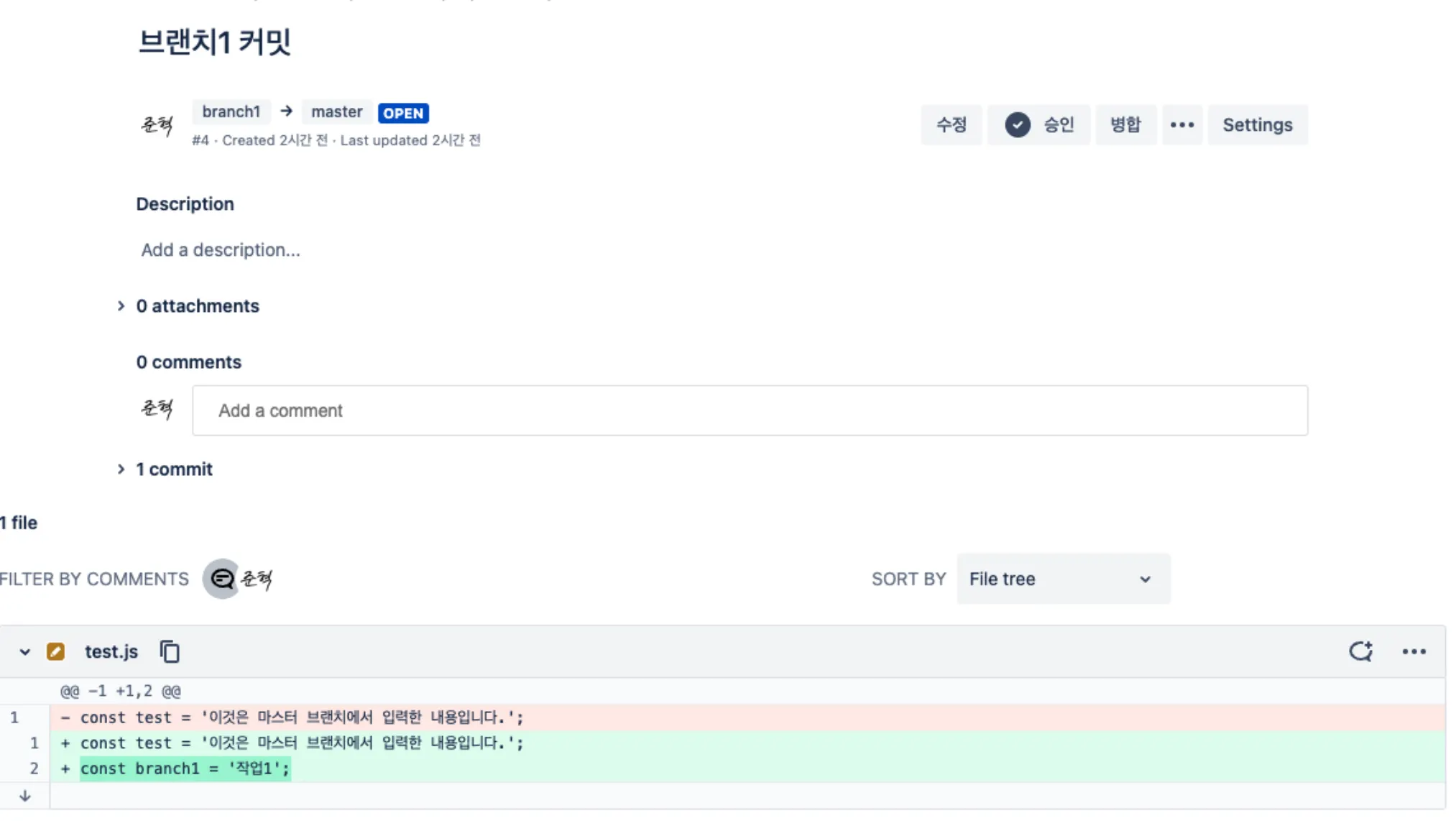Open the File tree sort dropdown
This screenshot has height=821, width=1456.
click(x=1062, y=579)
